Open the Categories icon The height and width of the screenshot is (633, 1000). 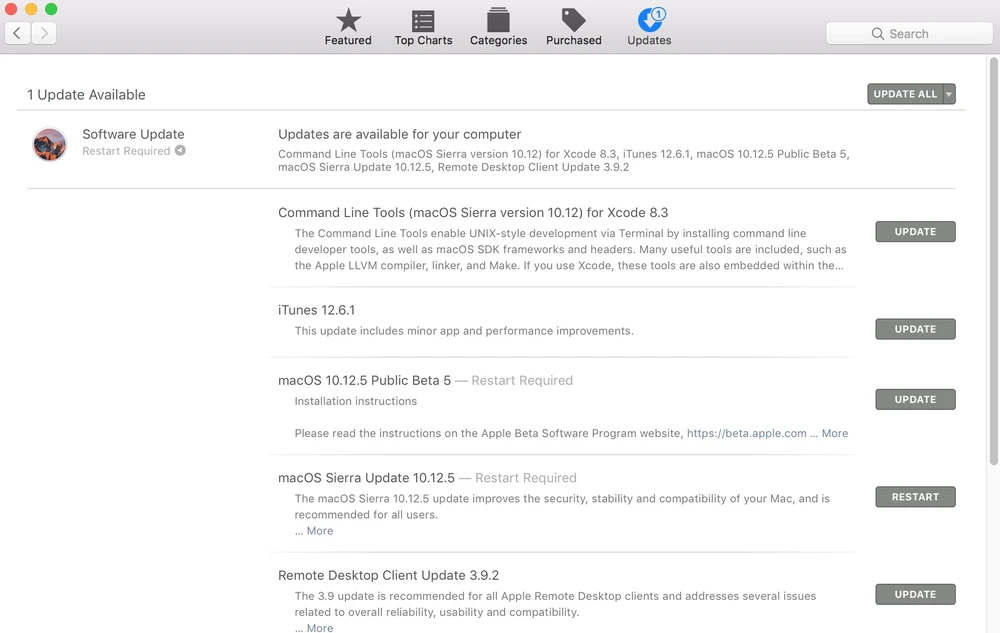[x=498, y=21]
